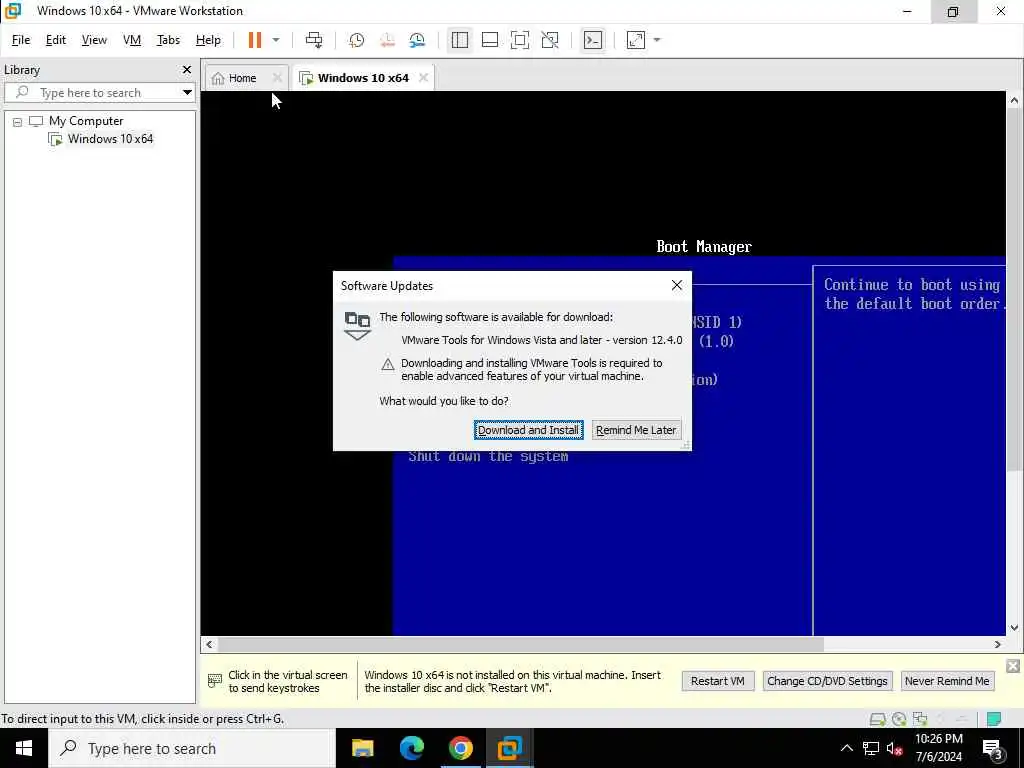Open the File menu
The image size is (1024, 768).
[21, 40]
